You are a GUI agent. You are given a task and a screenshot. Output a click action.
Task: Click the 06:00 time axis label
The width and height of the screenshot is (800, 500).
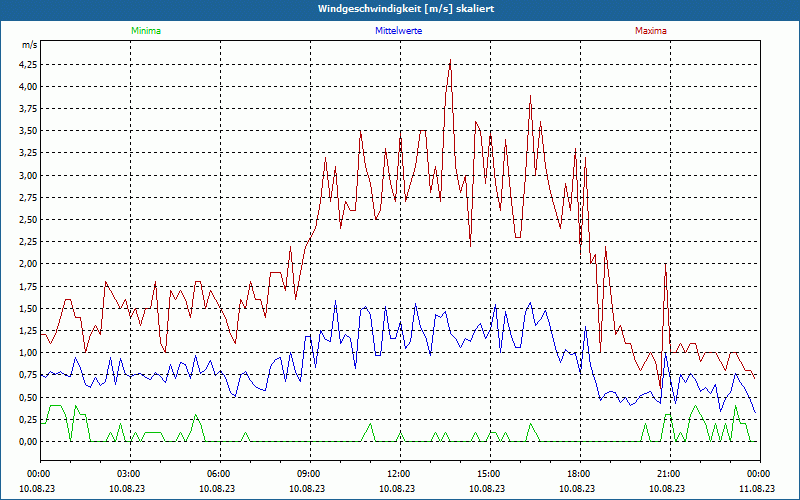(x=220, y=474)
